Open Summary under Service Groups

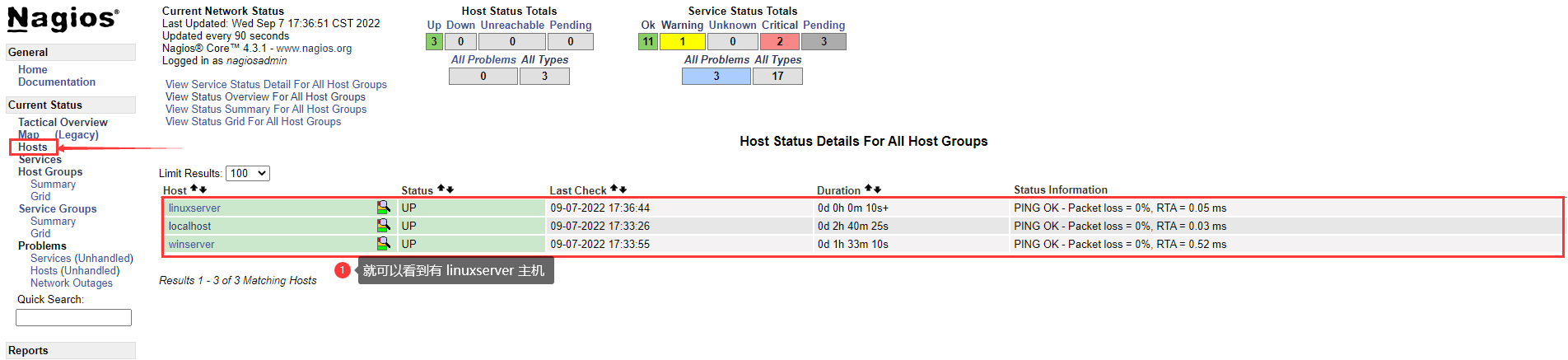point(53,221)
